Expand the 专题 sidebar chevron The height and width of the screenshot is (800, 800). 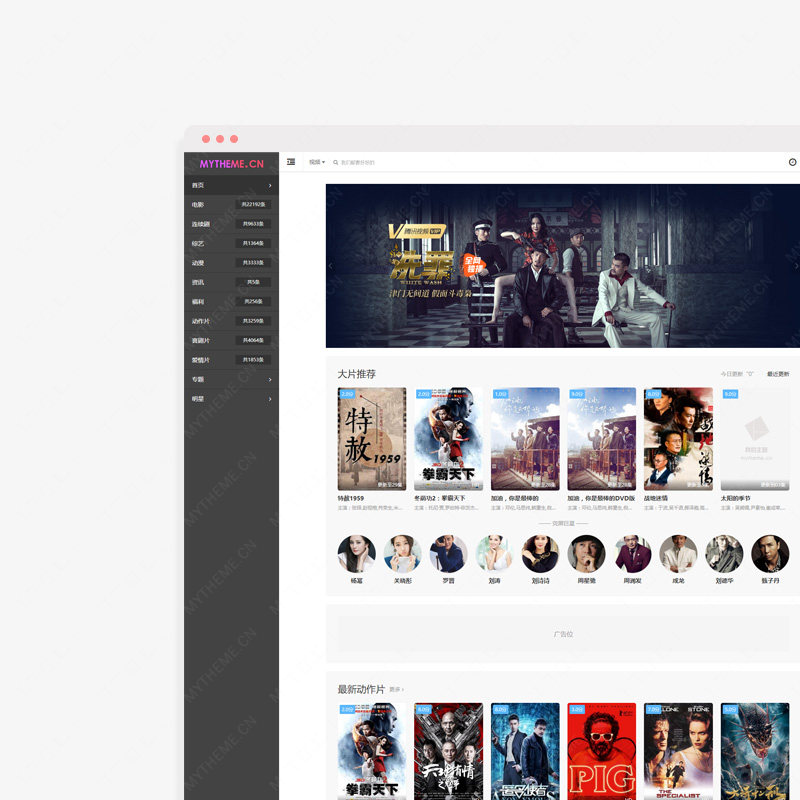click(270, 380)
